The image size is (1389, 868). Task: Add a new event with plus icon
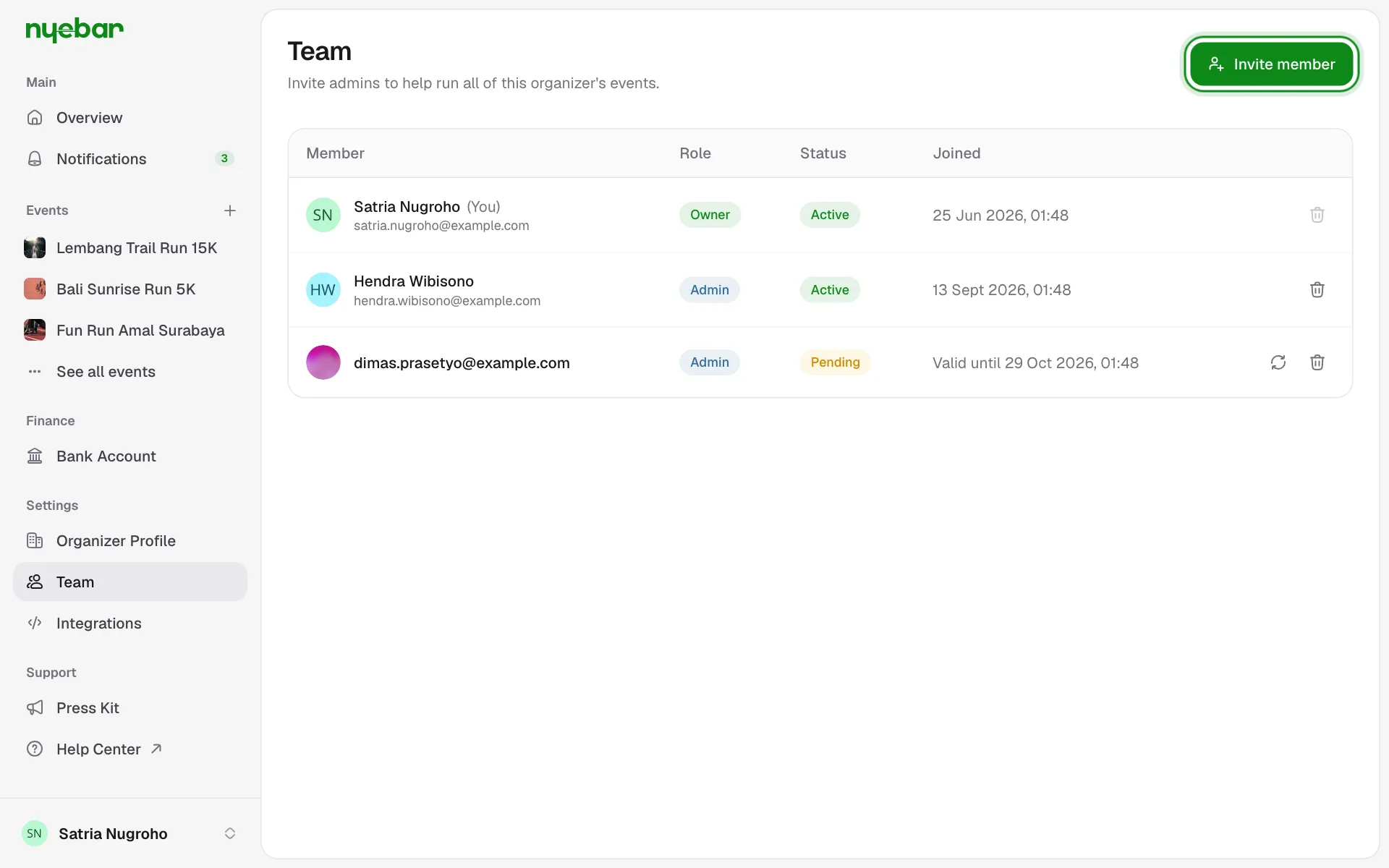(230, 210)
